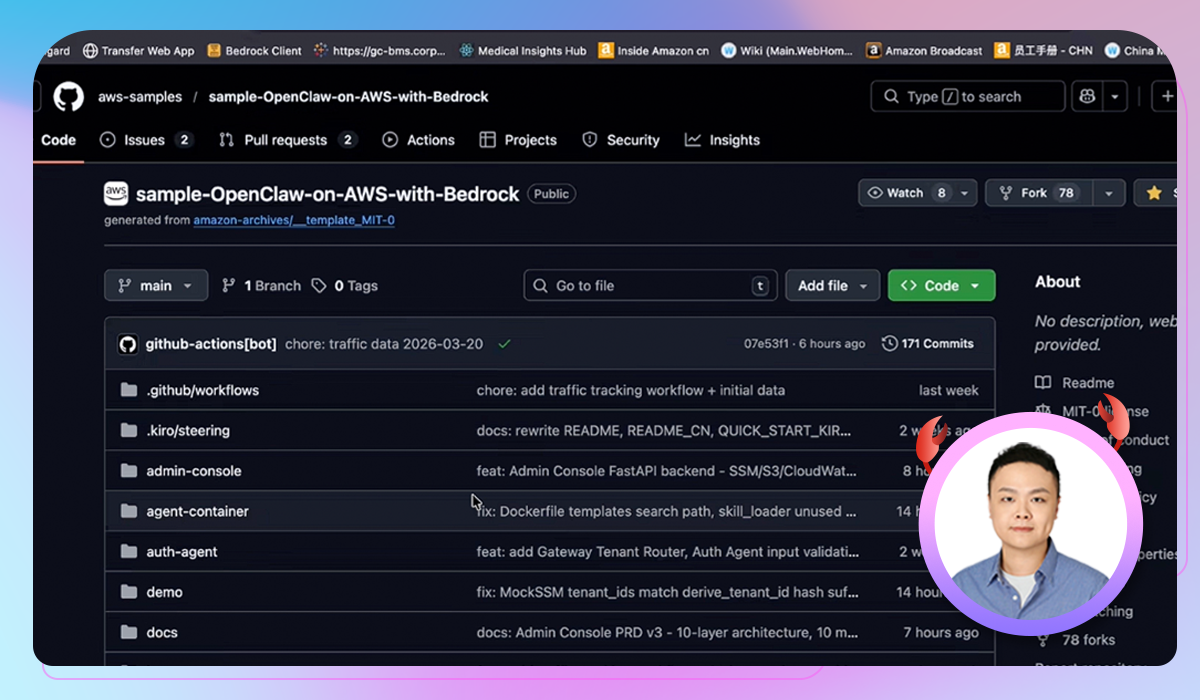Image resolution: width=1200 pixels, height=700 pixels.
Task: Open the dropdown arrow next to Copilot
Action: 1114,97
